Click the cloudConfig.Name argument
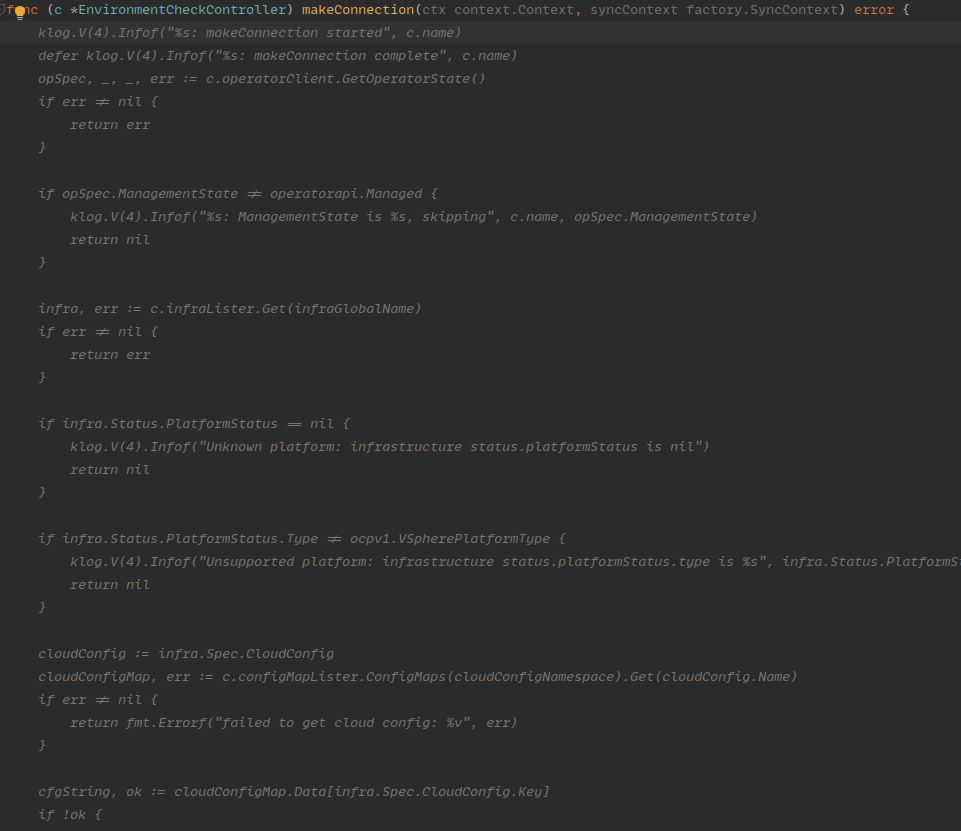 point(726,677)
